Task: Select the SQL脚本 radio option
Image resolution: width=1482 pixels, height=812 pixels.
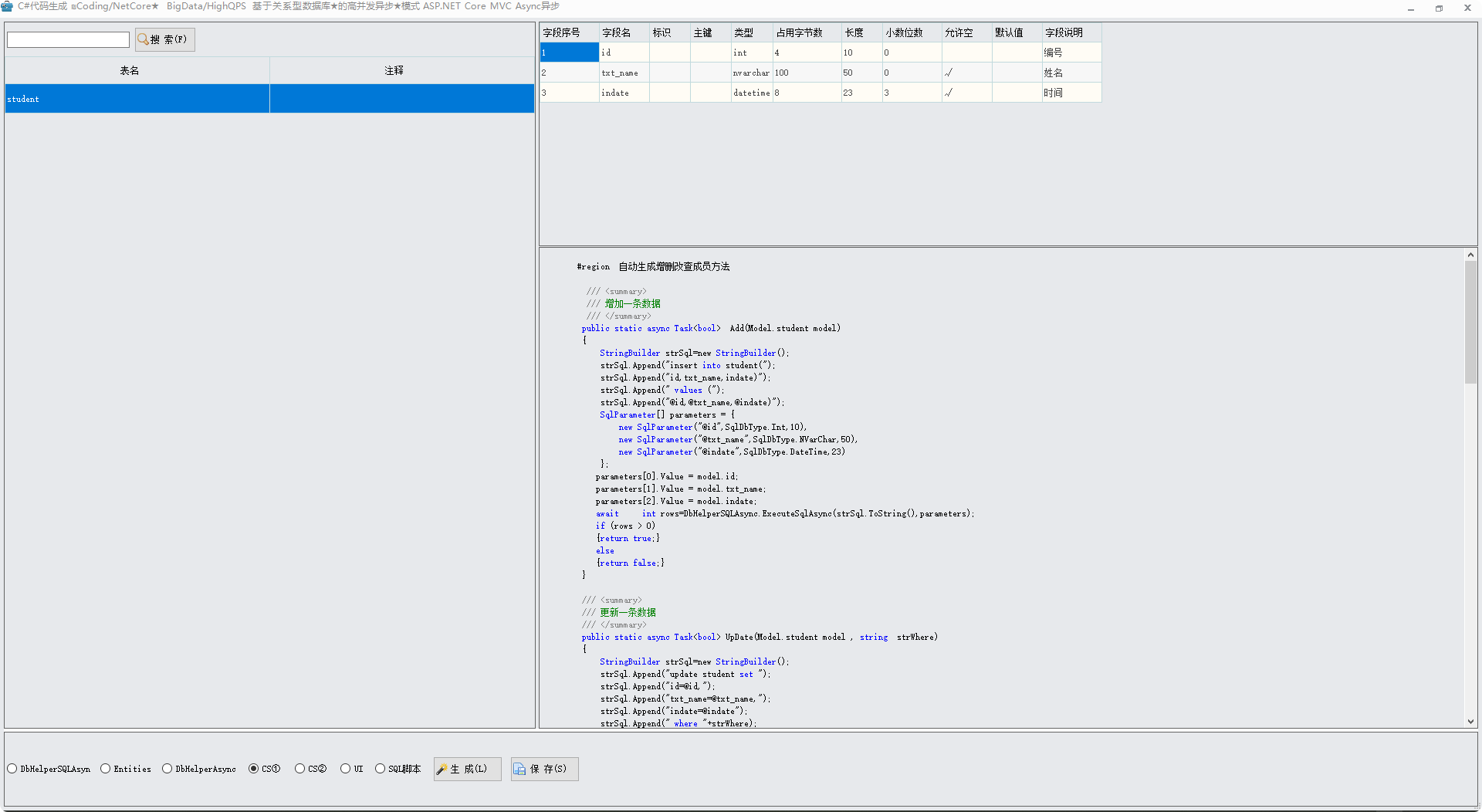Action: point(398,769)
